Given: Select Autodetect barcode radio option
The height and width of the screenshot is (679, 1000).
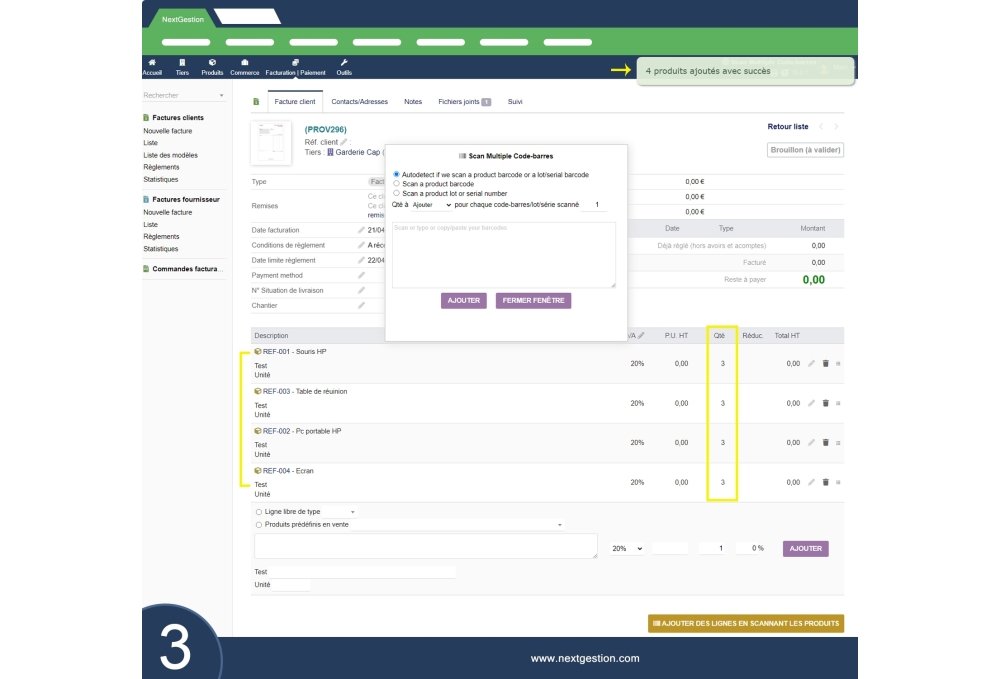Looking at the screenshot, I should [x=397, y=175].
